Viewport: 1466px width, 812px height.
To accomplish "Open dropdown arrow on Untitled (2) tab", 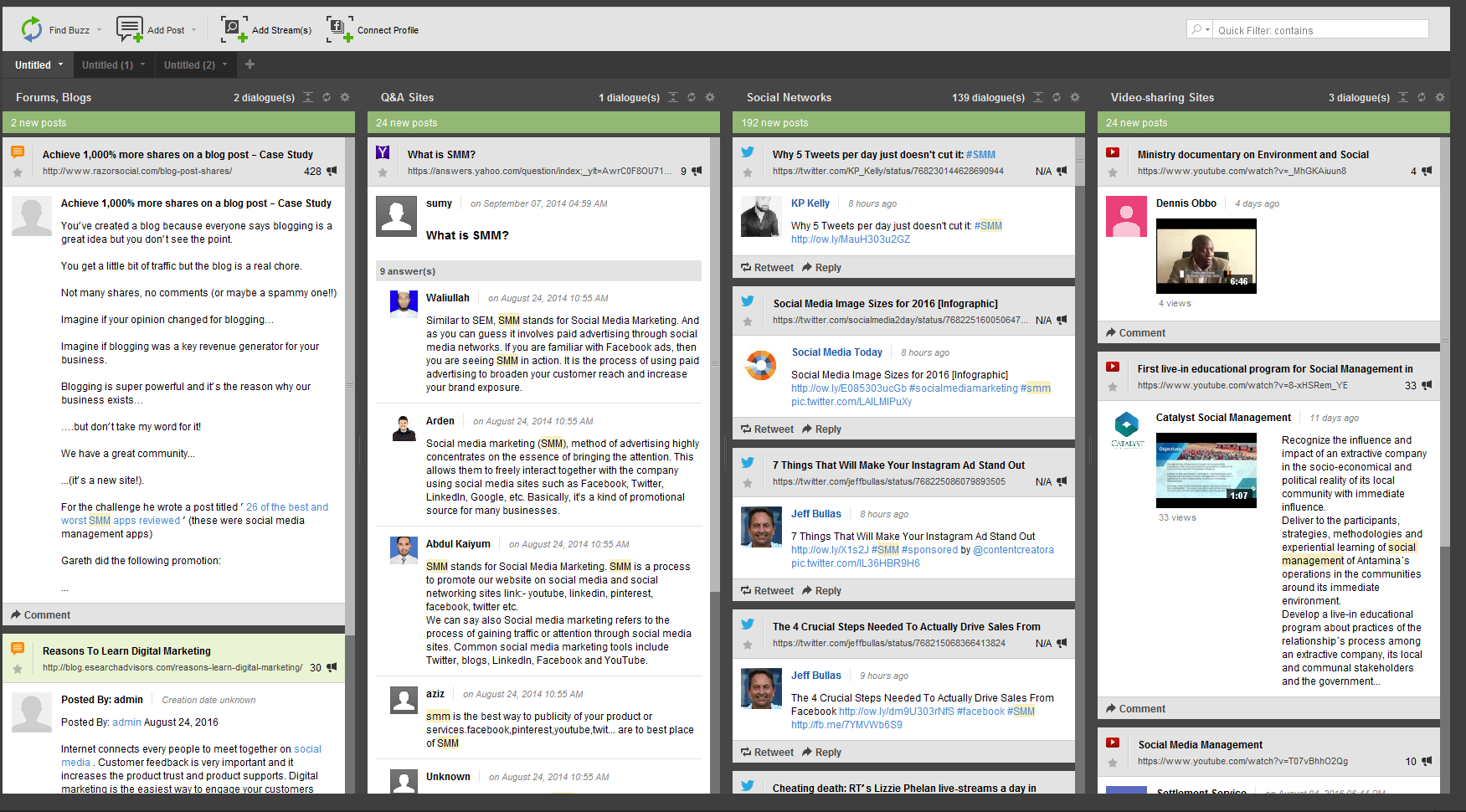I will coord(224,64).
